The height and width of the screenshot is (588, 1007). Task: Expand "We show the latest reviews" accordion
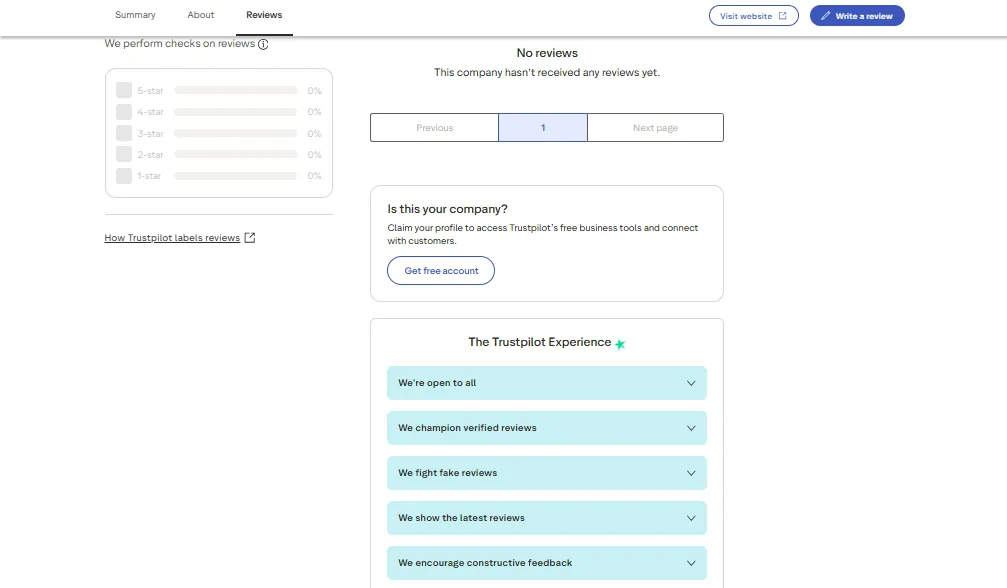pyautogui.click(x=547, y=518)
